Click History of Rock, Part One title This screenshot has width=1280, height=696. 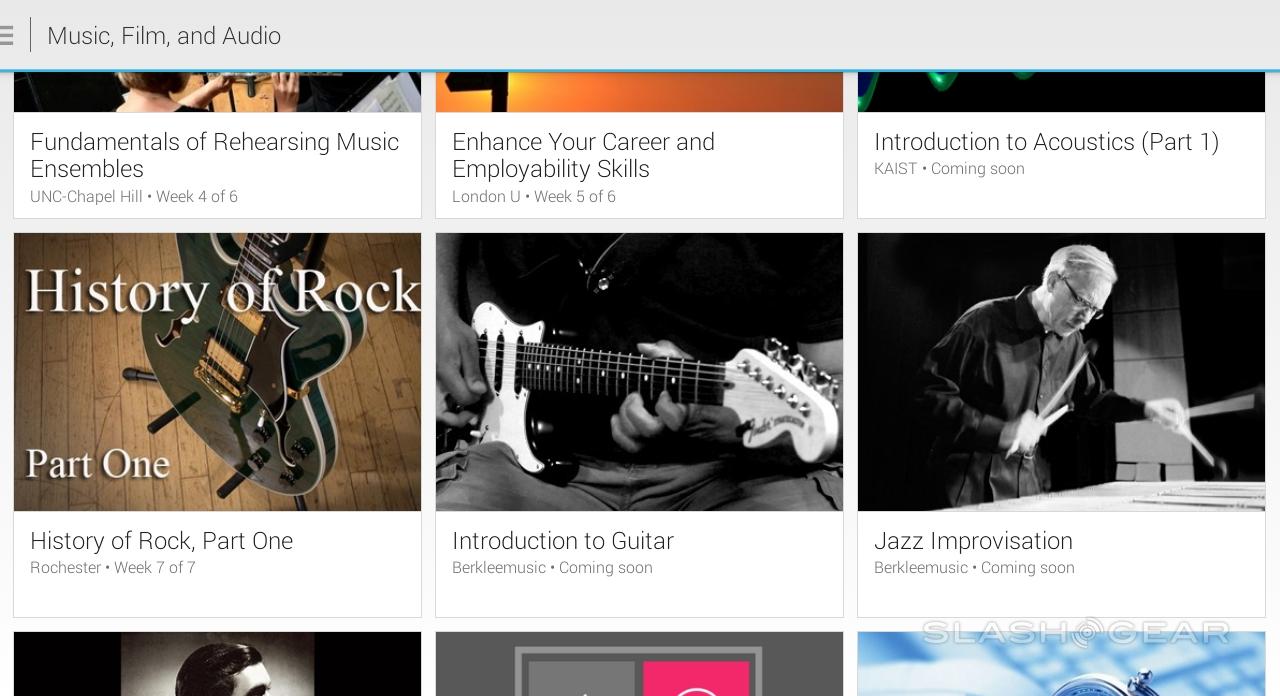click(x=161, y=541)
